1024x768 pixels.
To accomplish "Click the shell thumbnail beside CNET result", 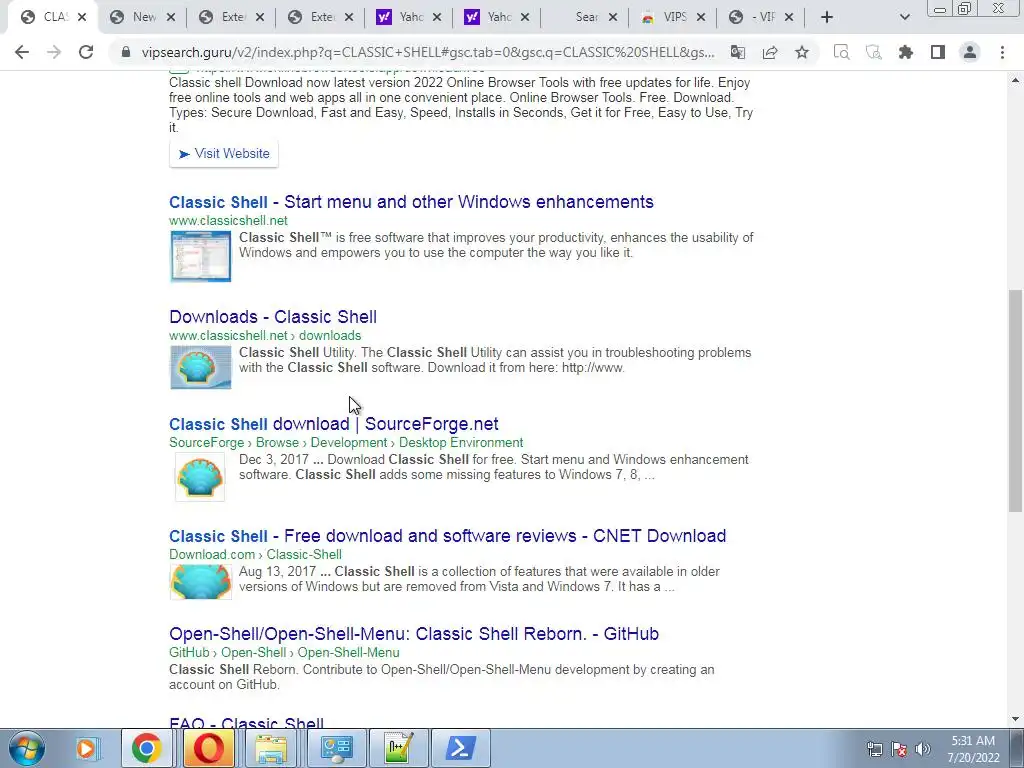I will click(x=200, y=581).
